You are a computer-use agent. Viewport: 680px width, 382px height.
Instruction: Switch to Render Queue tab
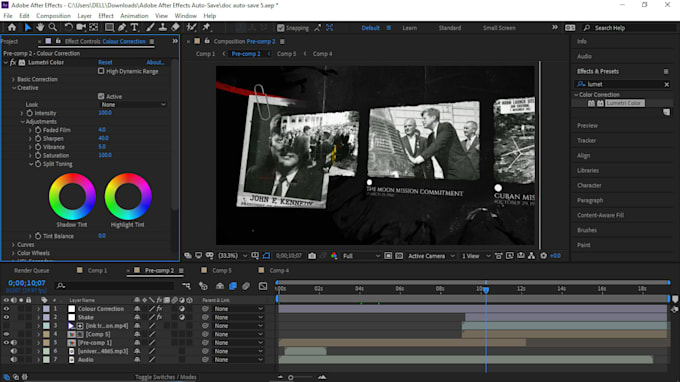pos(32,270)
